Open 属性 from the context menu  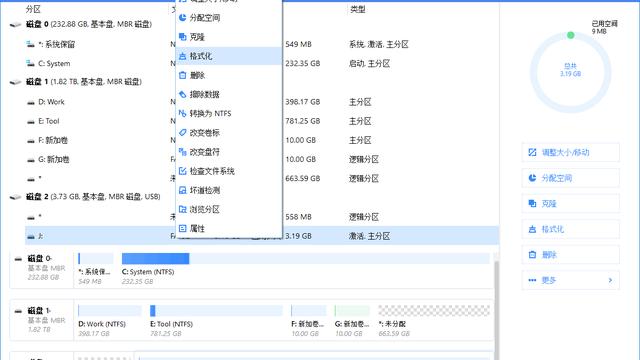229,229
